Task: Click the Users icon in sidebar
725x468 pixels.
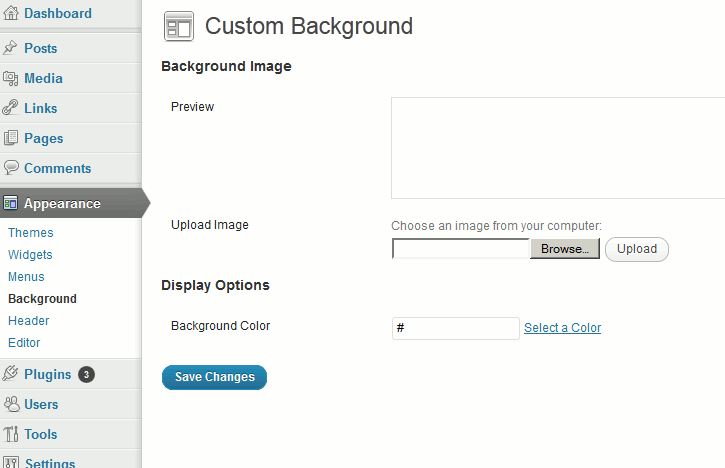Action: (11, 404)
